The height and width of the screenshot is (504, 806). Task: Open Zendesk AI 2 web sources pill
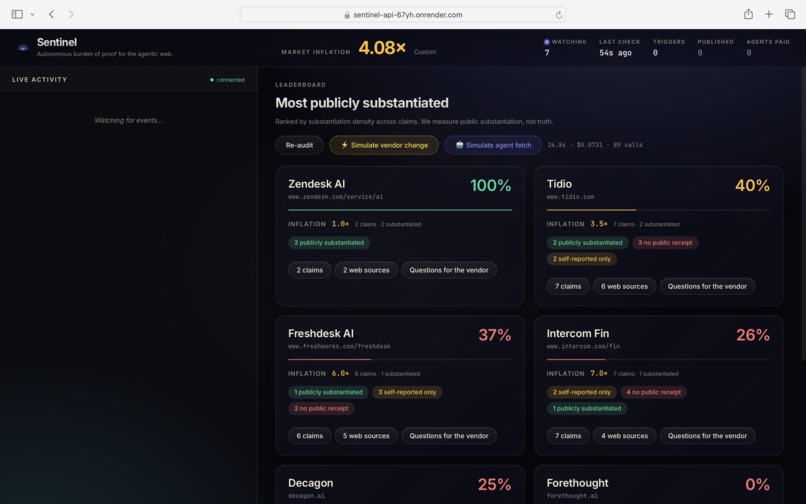click(366, 270)
